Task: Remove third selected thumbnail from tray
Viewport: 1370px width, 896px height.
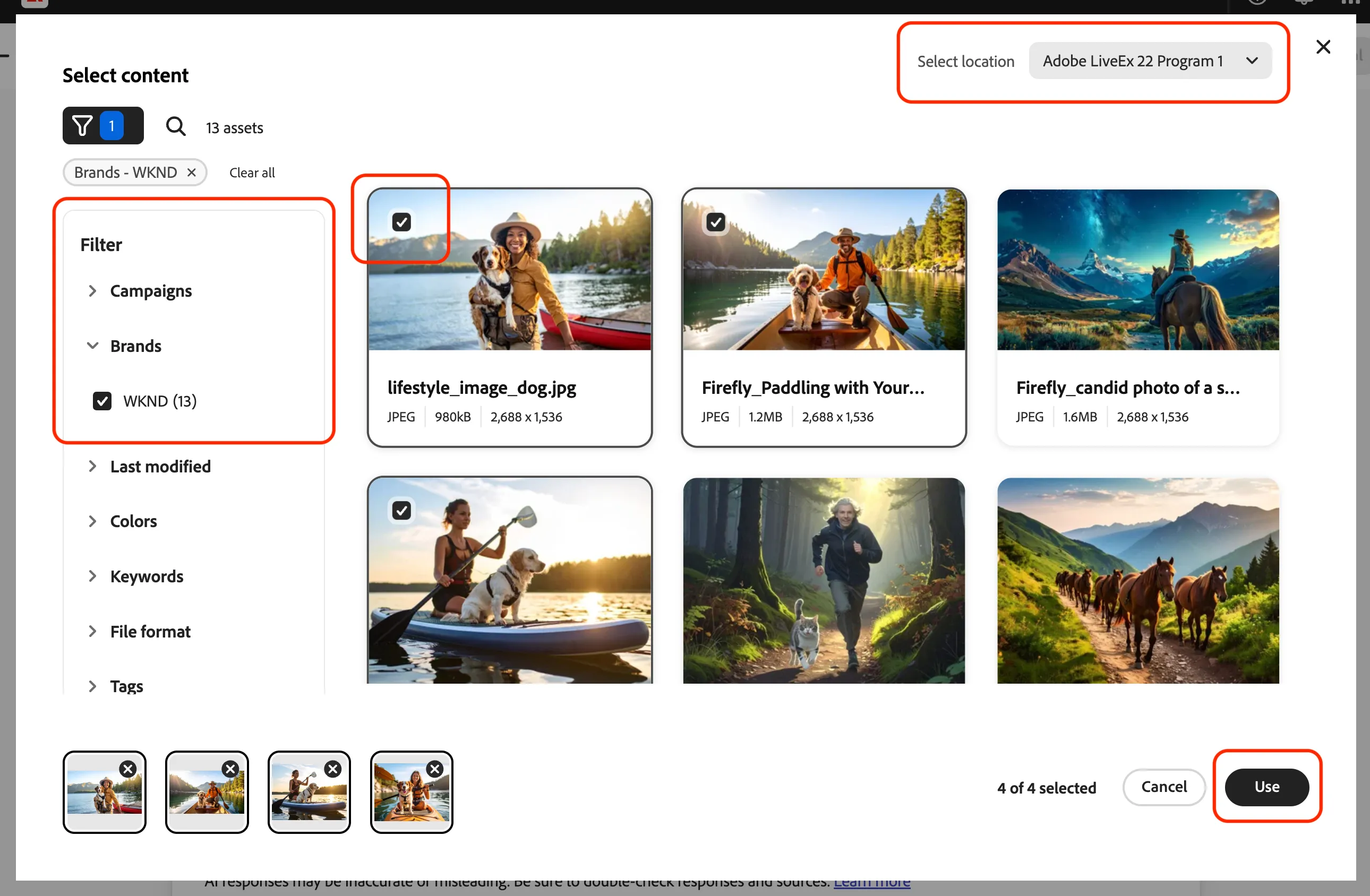Action: click(333, 769)
